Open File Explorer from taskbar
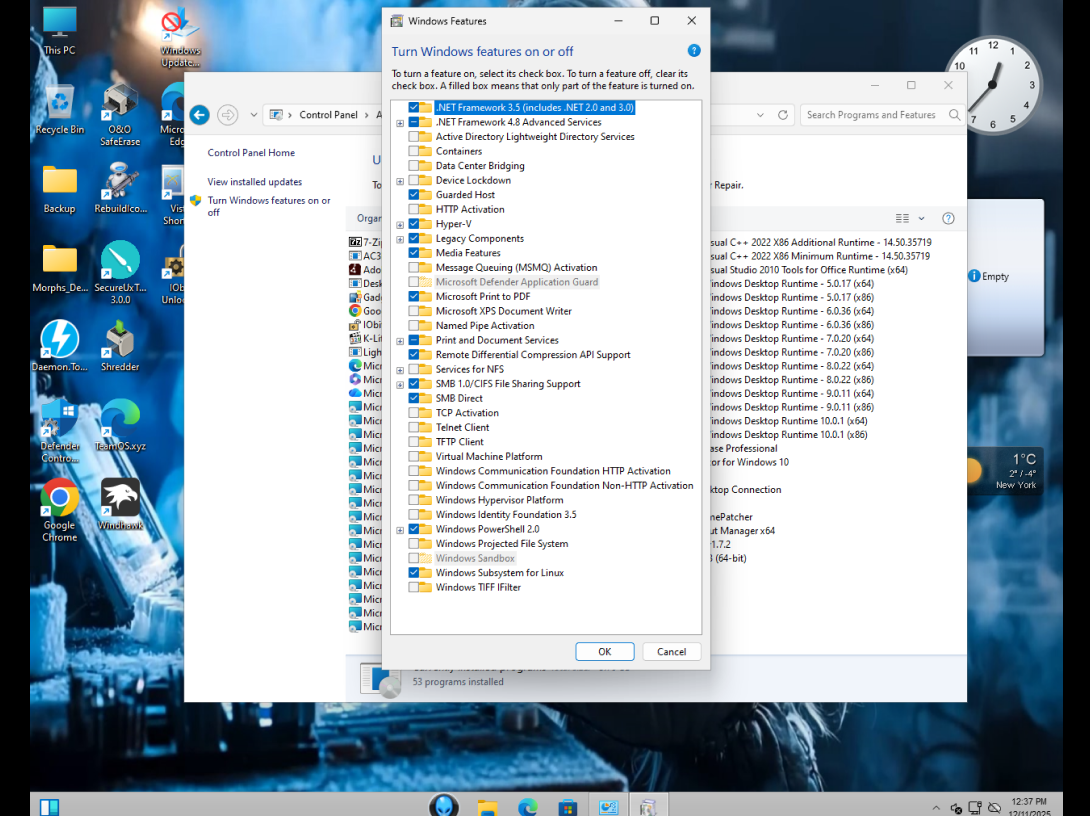1090x816 pixels. 487,806
